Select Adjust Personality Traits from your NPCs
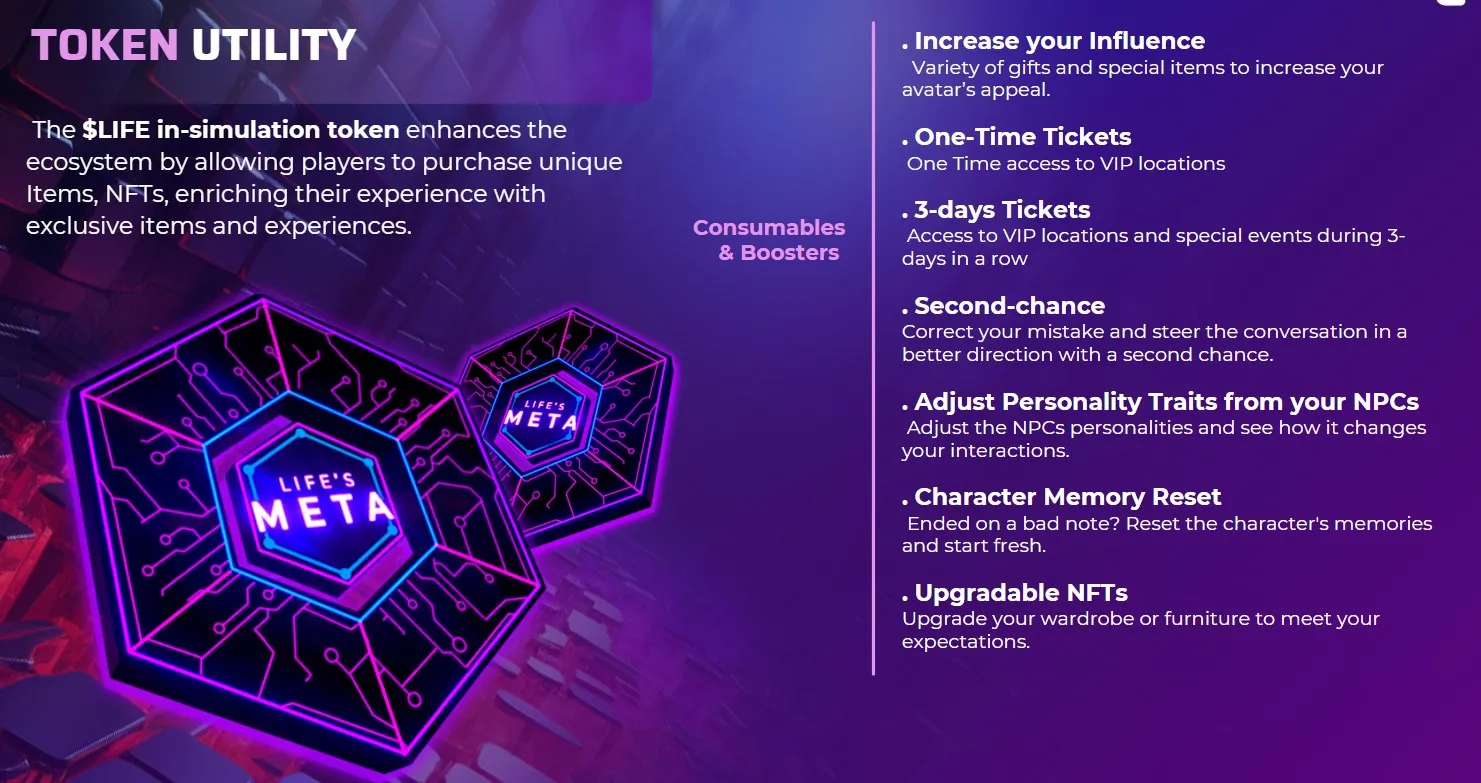Viewport: 1481px width, 783px height. click(1166, 402)
